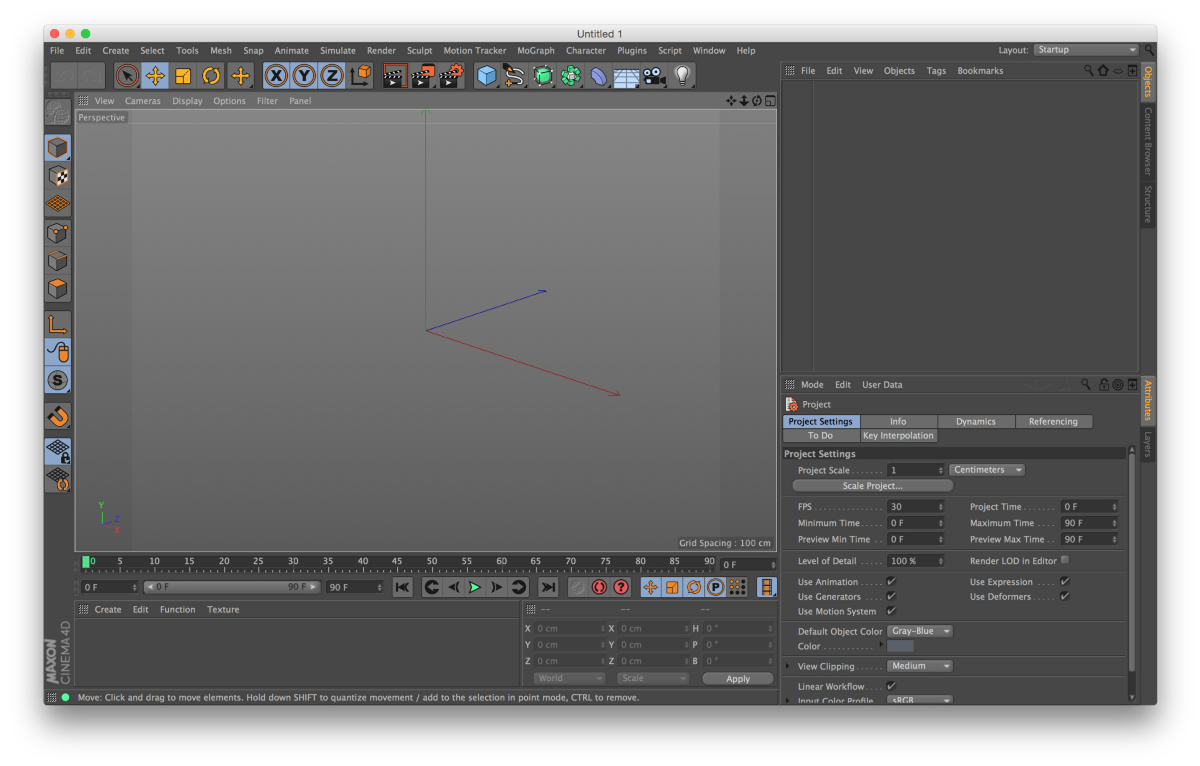Open Edit Render Settings icon
Screen dimensions: 1200x766
coord(452,76)
